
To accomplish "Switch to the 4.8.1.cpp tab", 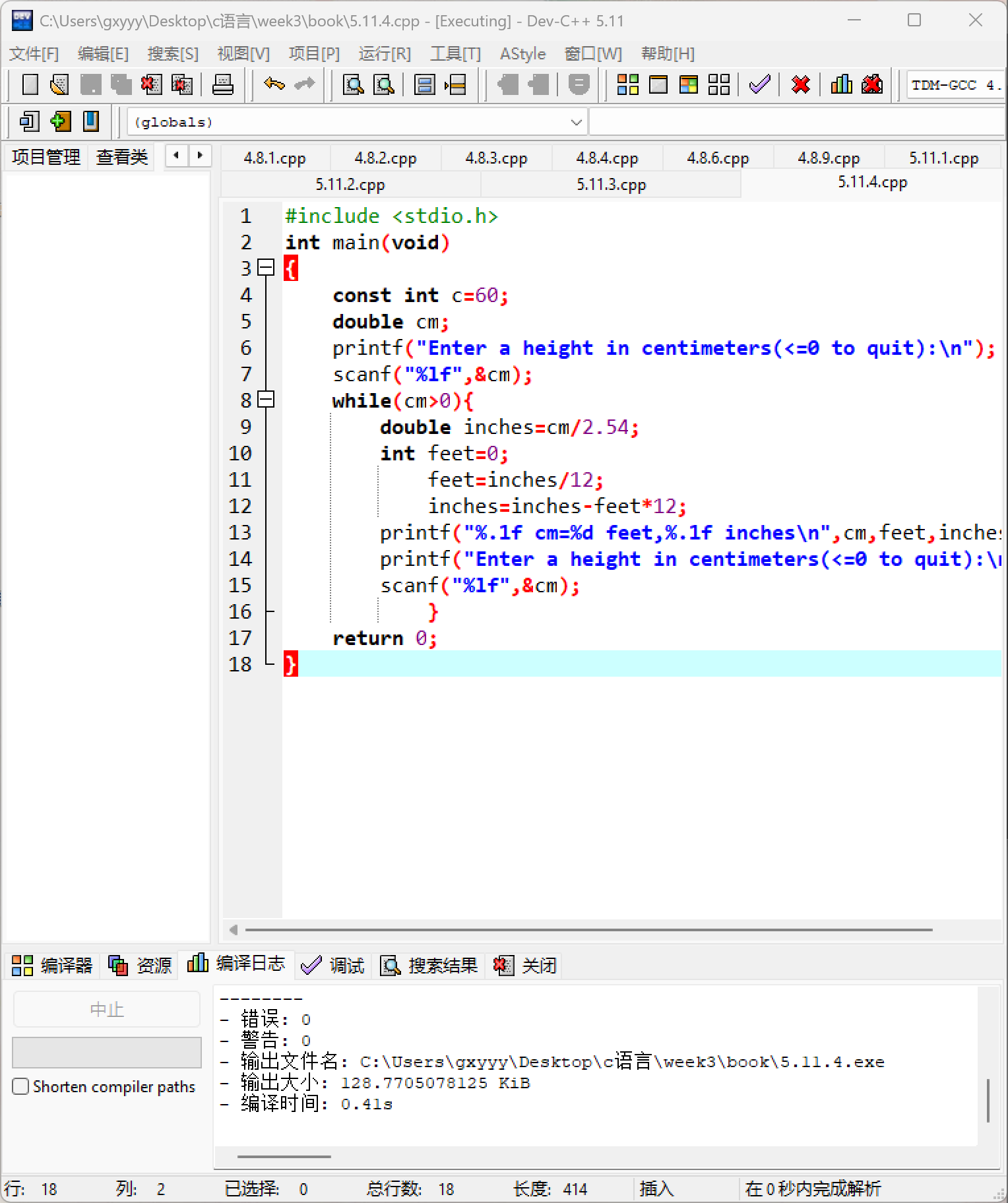I will pos(275,158).
